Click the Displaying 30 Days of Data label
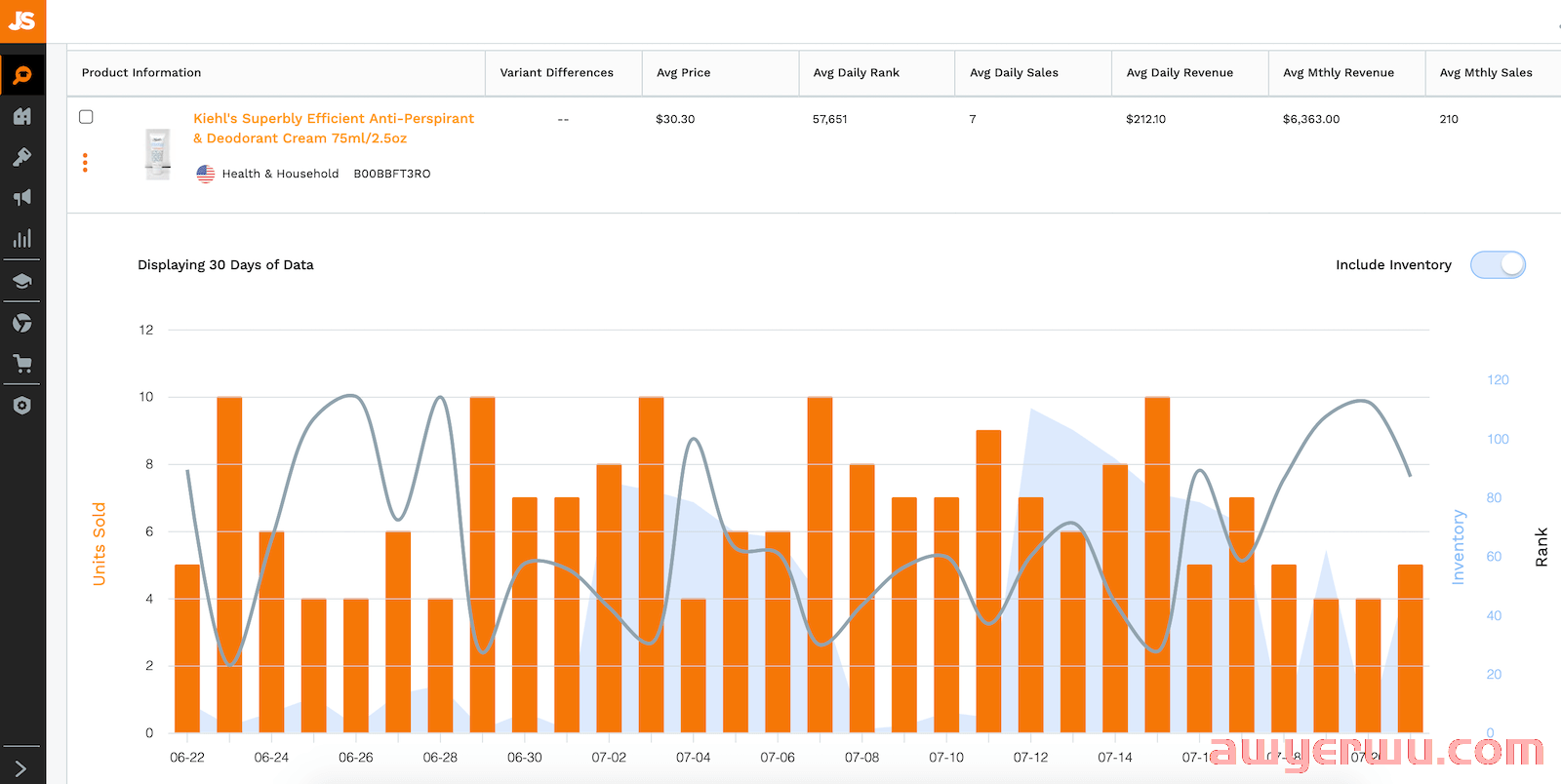Screen dimensions: 1561x784 (225, 264)
